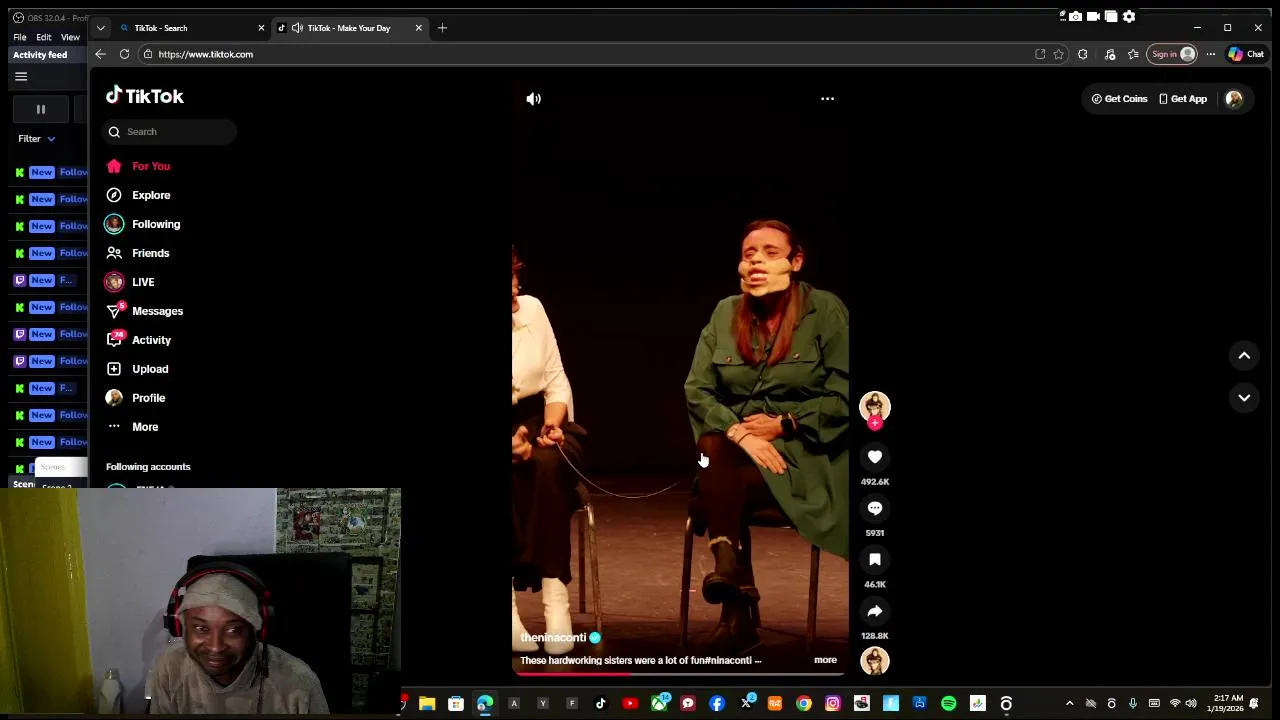This screenshot has height=720, width=1280.
Task: Seek along the video progress bar
Action: click(679, 674)
